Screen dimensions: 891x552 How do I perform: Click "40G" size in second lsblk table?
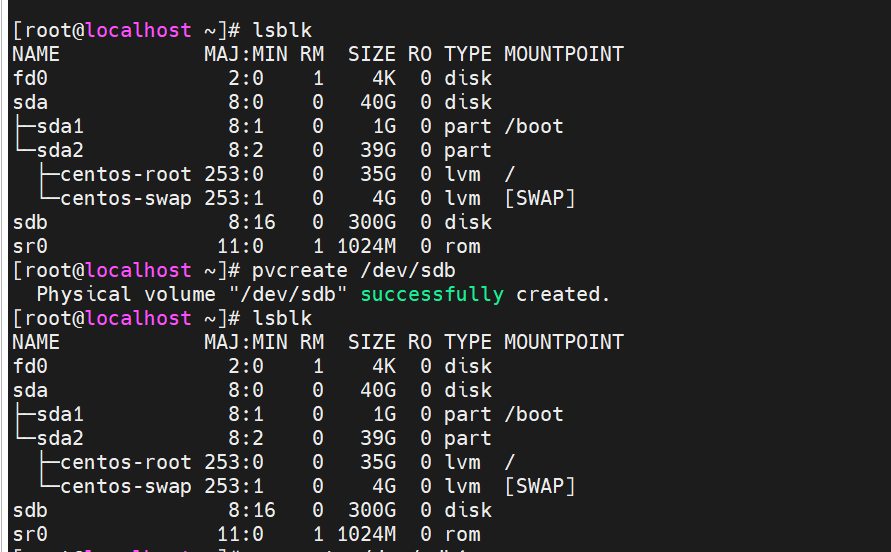pos(378,391)
